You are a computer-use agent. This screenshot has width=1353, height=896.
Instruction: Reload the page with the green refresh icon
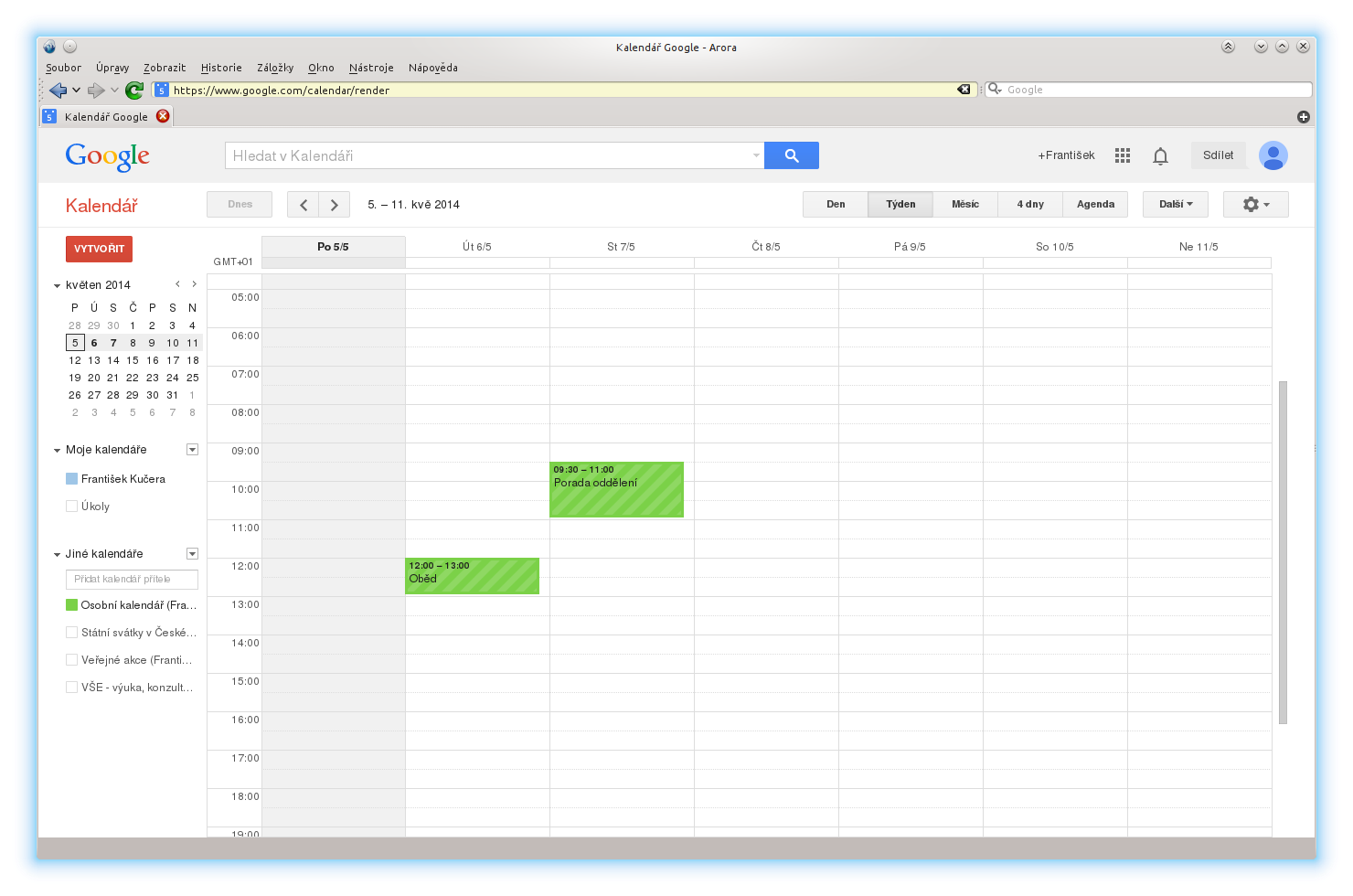(134, 90)
